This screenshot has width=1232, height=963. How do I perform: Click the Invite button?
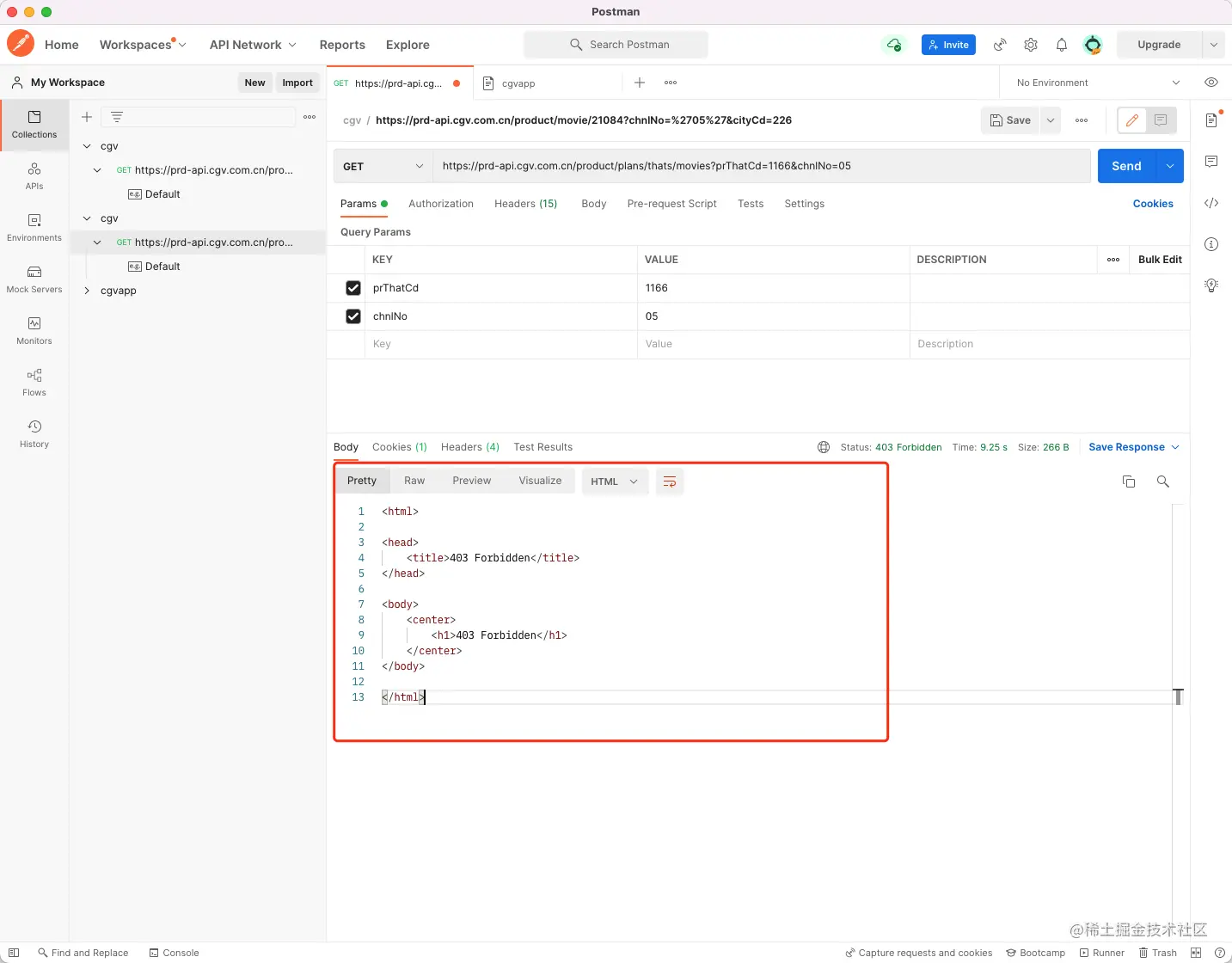click(x=948, y=45)
